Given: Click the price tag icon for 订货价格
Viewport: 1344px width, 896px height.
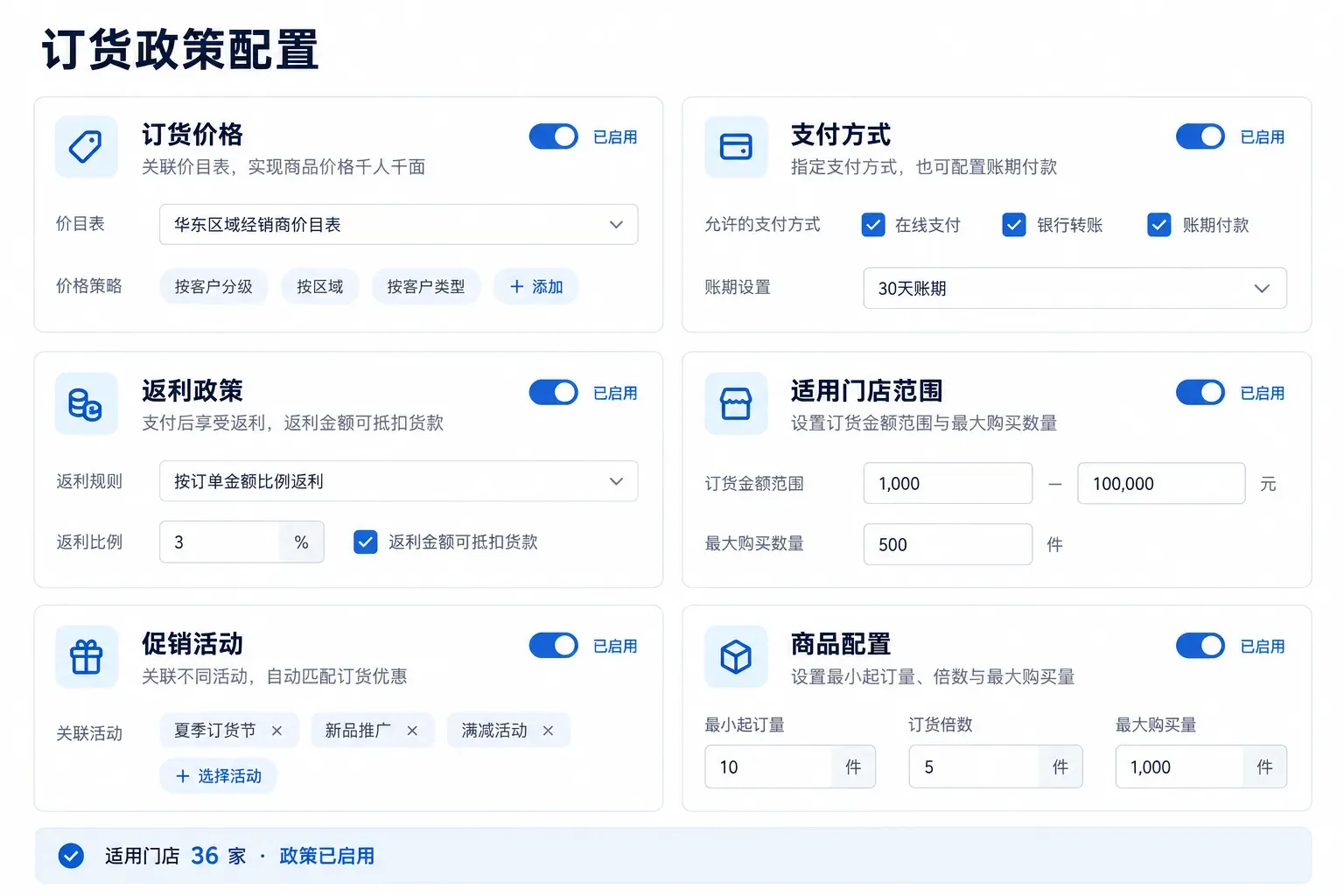Looking at the screenshot, I should click(x=86, y=146).
